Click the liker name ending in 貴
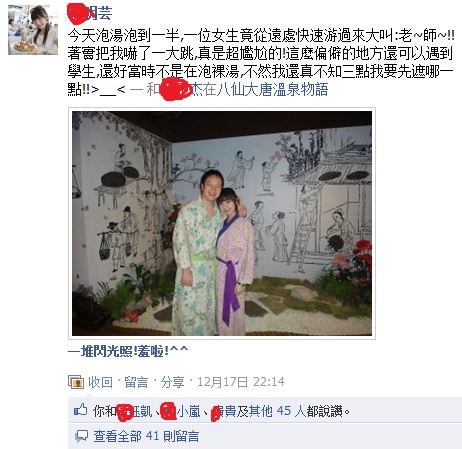Image resolution: width=462 pixels, height=449 pixels. coord(224,411)
